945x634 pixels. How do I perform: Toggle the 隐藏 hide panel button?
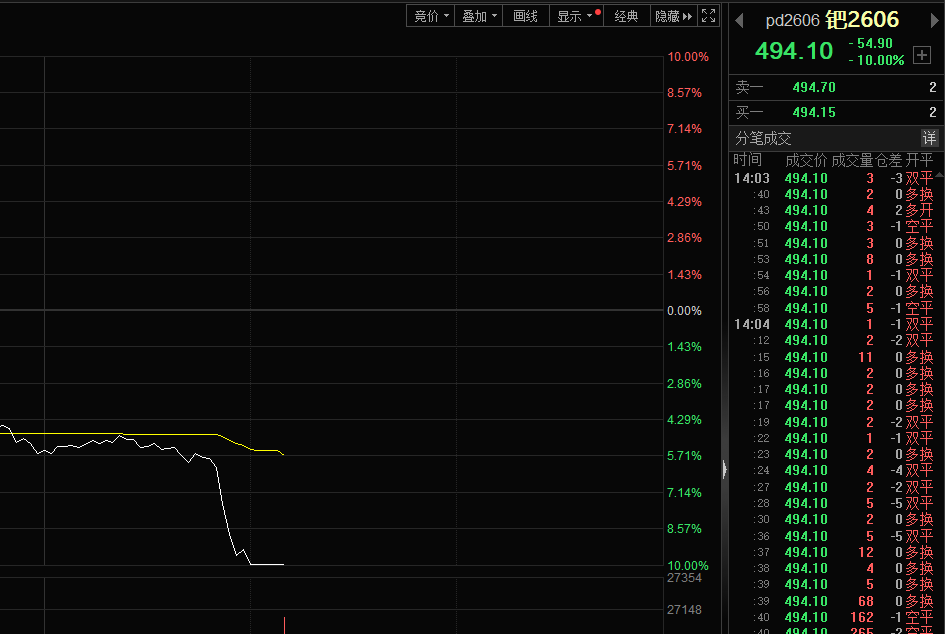tap(672, 16)
